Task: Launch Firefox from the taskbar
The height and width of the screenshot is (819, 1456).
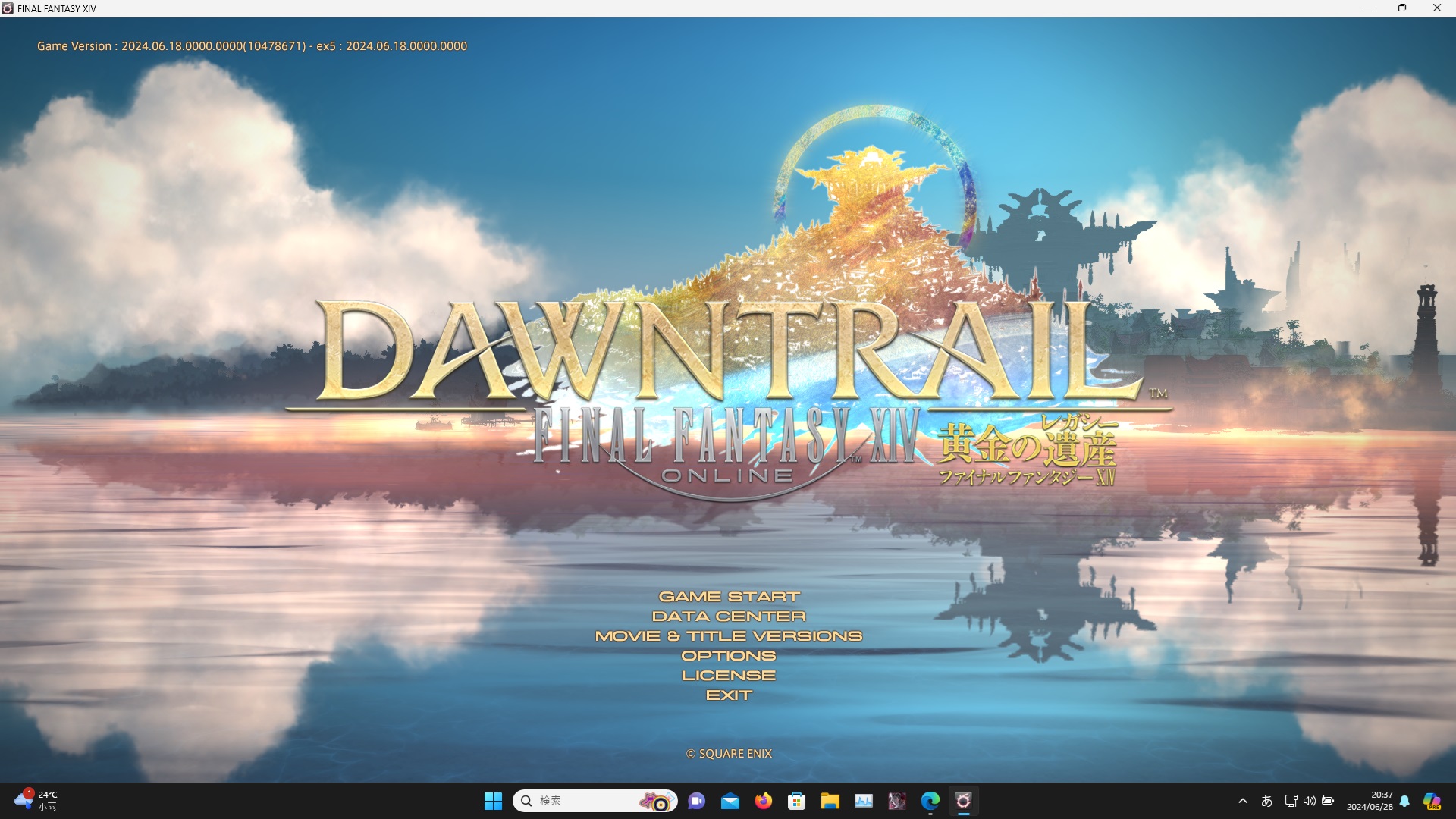Action: (764, 801)
